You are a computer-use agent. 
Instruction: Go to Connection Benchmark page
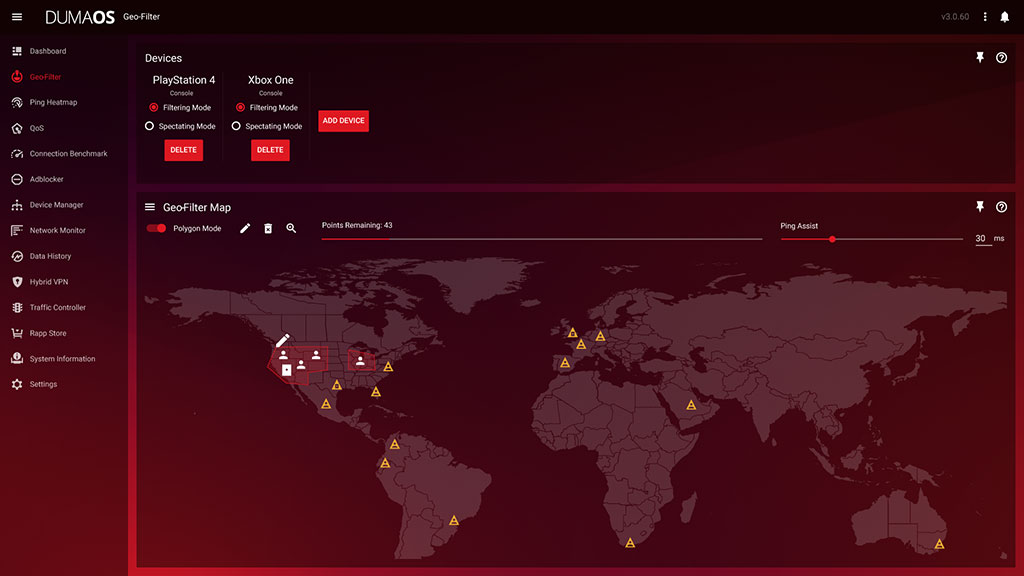point(69,153)
